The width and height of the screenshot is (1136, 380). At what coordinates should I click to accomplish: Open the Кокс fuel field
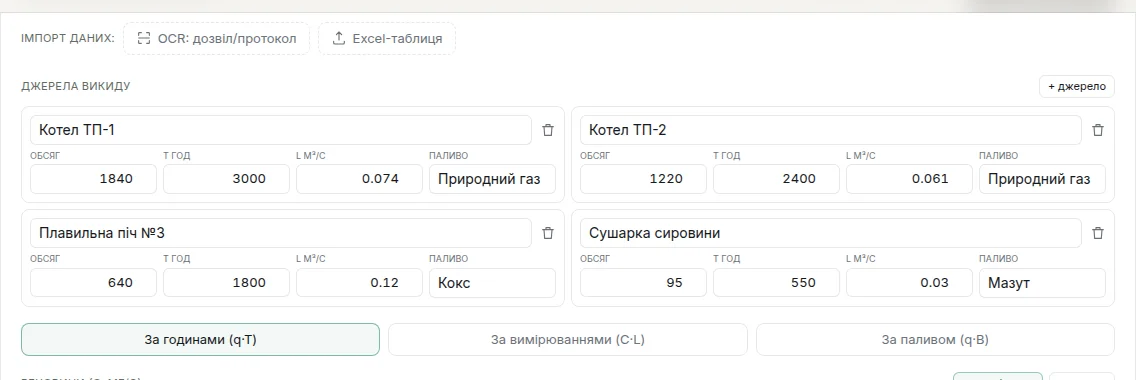[493, 282]
